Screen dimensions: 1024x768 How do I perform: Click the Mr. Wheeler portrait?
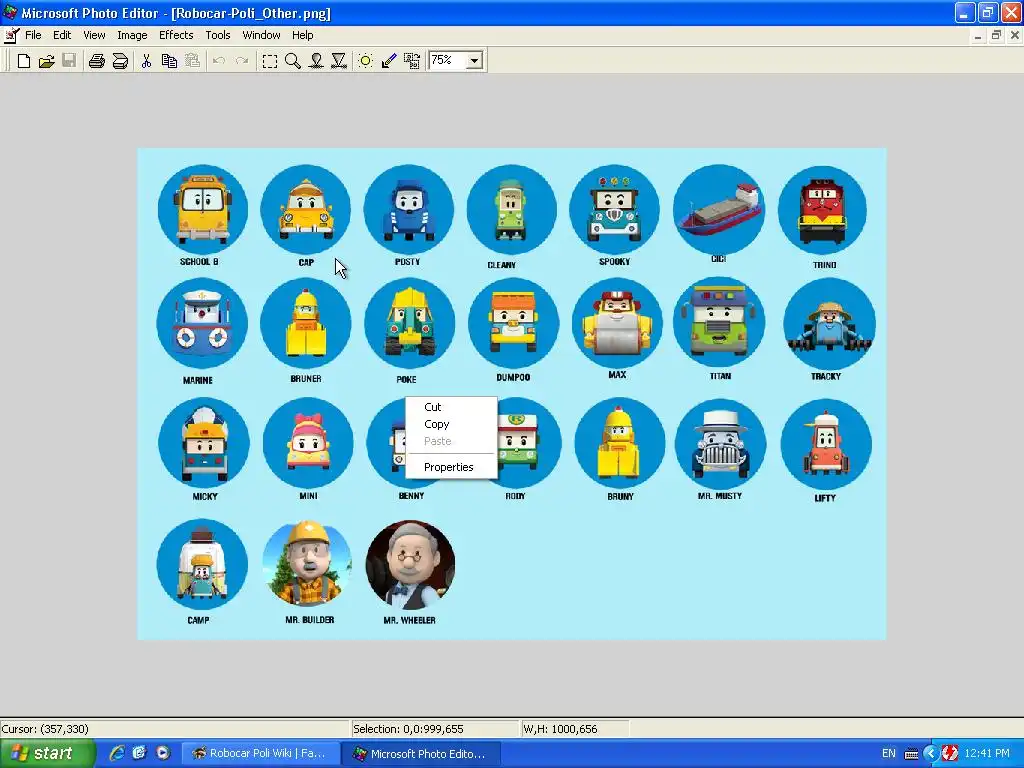(x=410, y=565)
